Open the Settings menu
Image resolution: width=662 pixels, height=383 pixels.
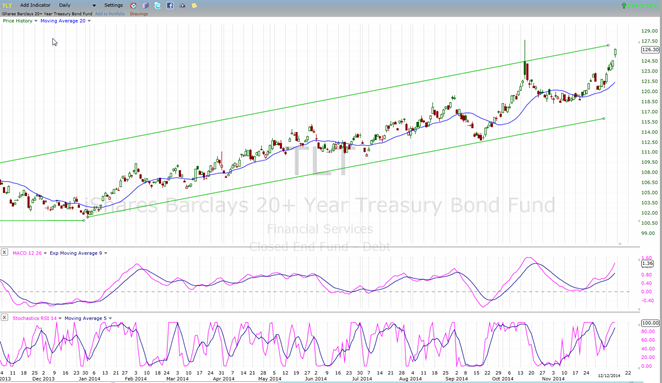(114, 5)
